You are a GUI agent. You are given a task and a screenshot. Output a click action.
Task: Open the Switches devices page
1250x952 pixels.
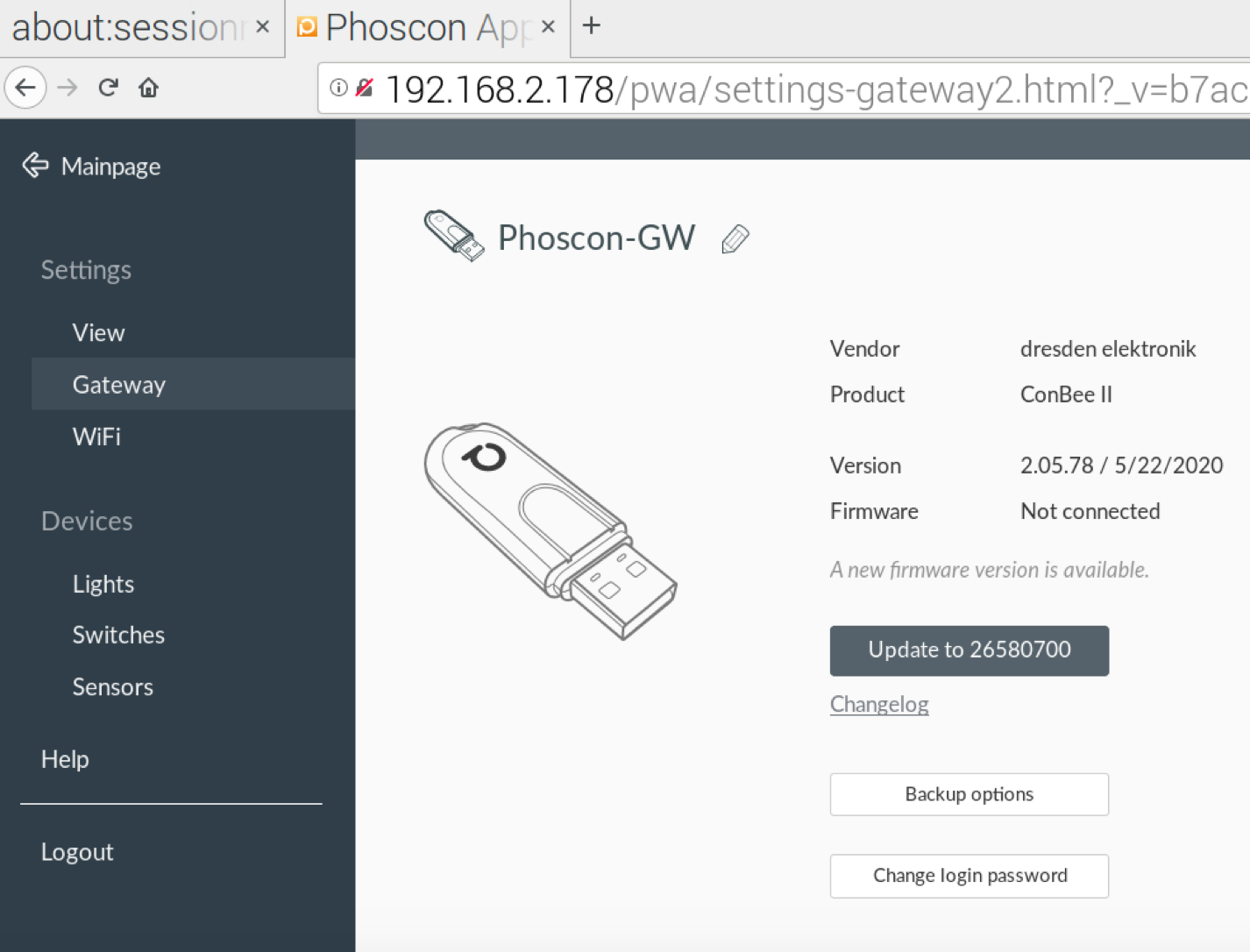pos(118,635)
